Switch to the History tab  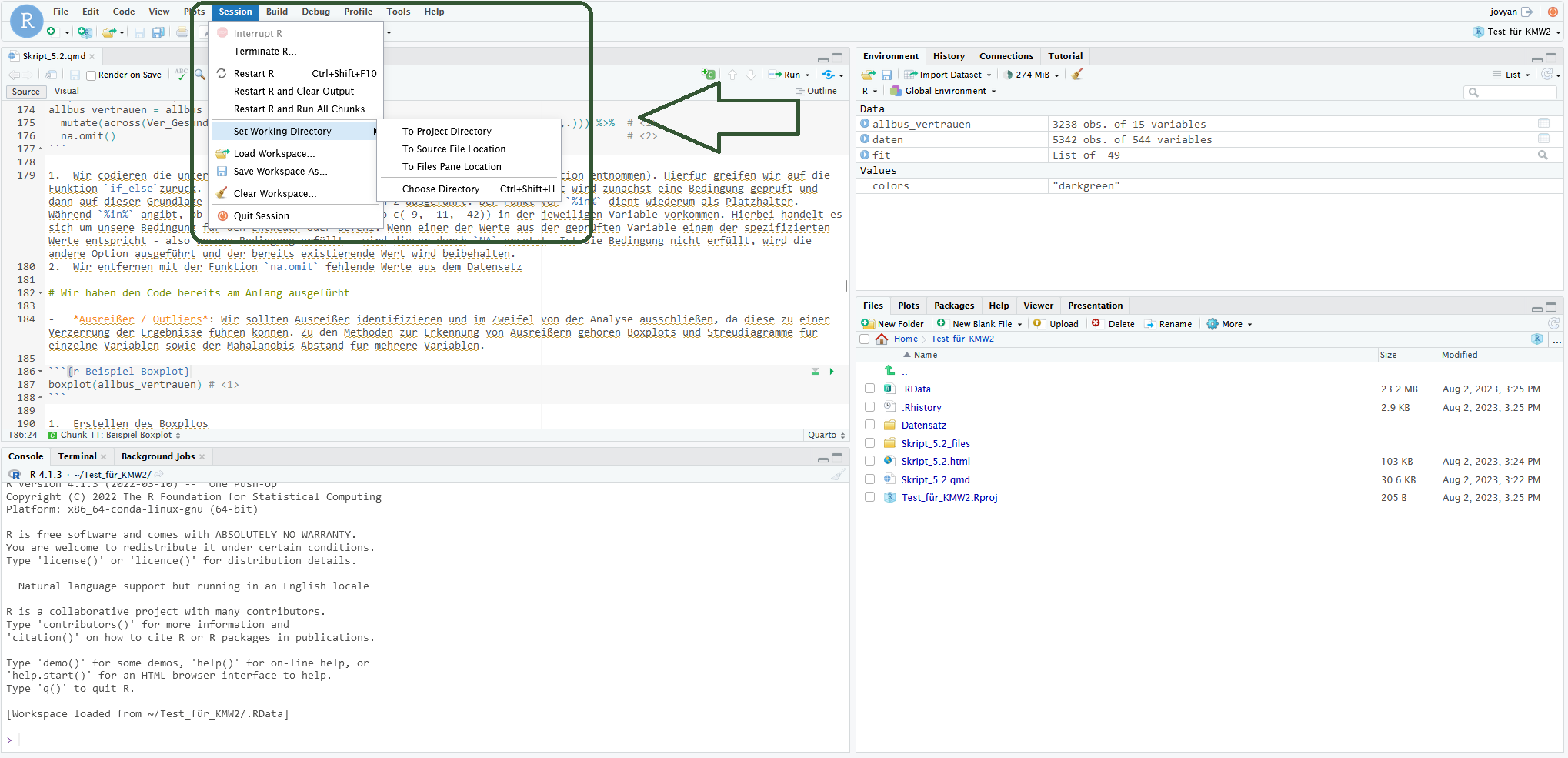pyautogui.click(x=949, y=56)
